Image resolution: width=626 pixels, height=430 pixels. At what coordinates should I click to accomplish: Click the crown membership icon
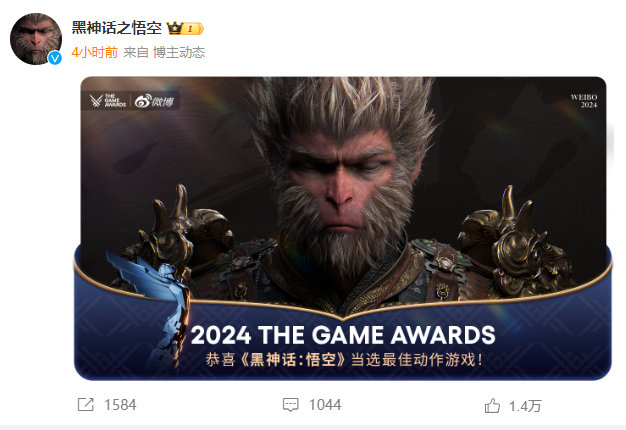[174, 28]
